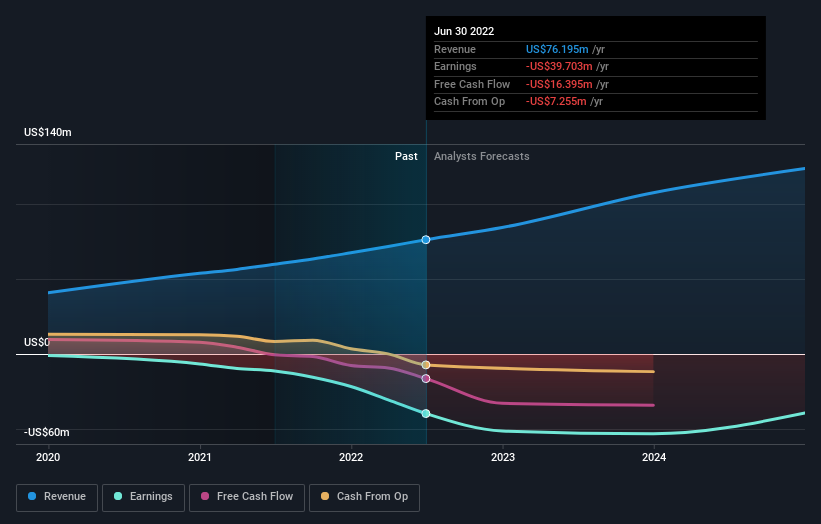This screenshot has height=524, width=821.
Task: Click the Past label
Action: (406, 157)
